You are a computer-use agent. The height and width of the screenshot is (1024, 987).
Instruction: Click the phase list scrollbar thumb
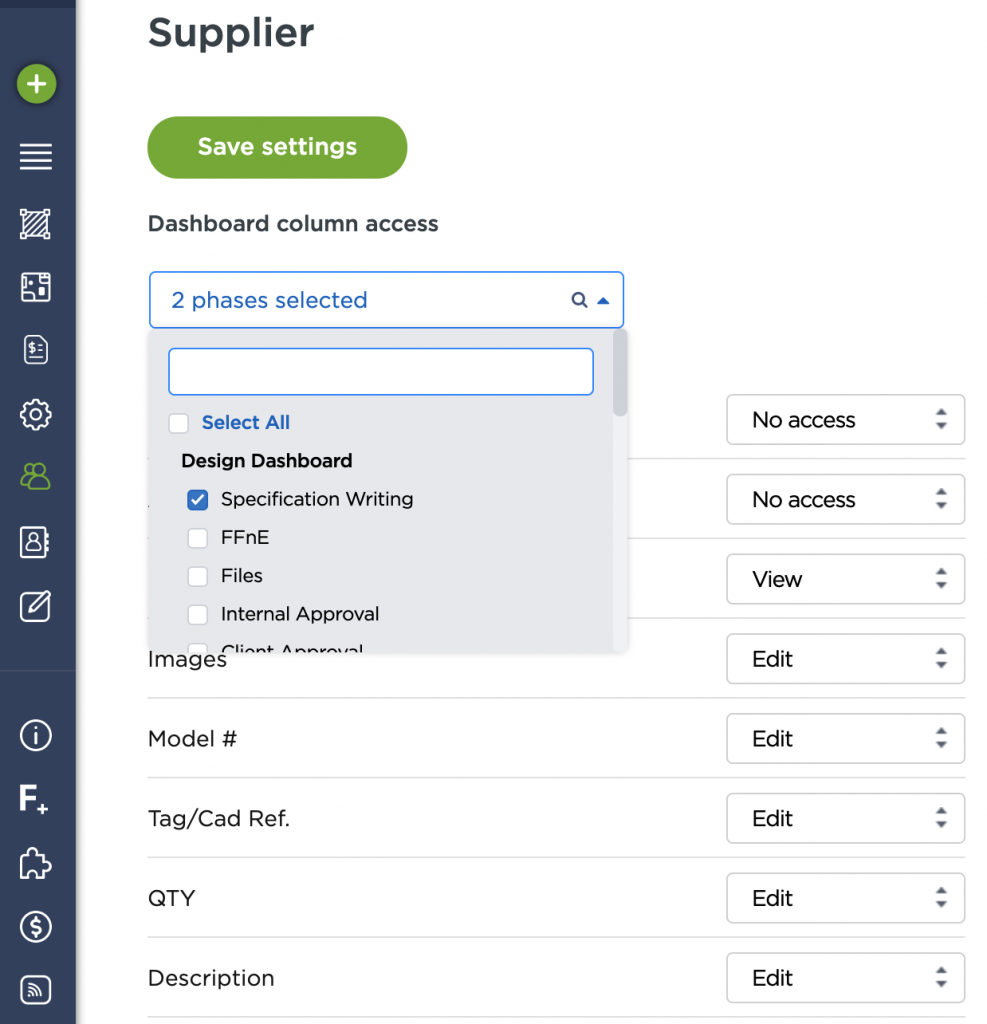(620, 373)
